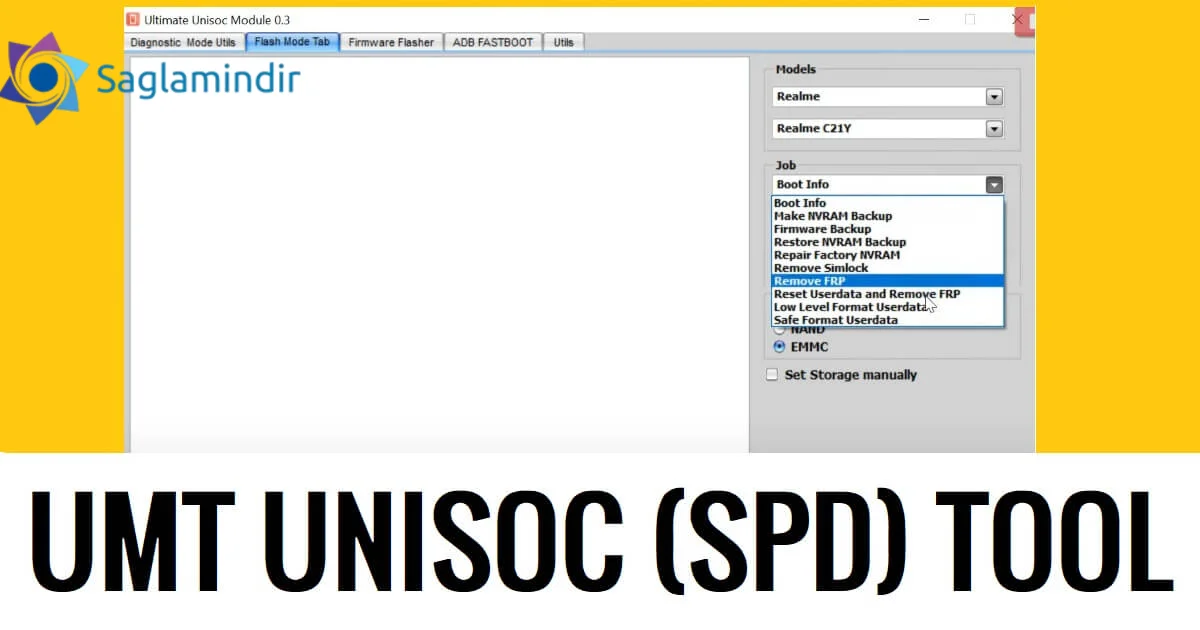
Task: Choose Safe Format Userdata option
Action: point(887,320)
